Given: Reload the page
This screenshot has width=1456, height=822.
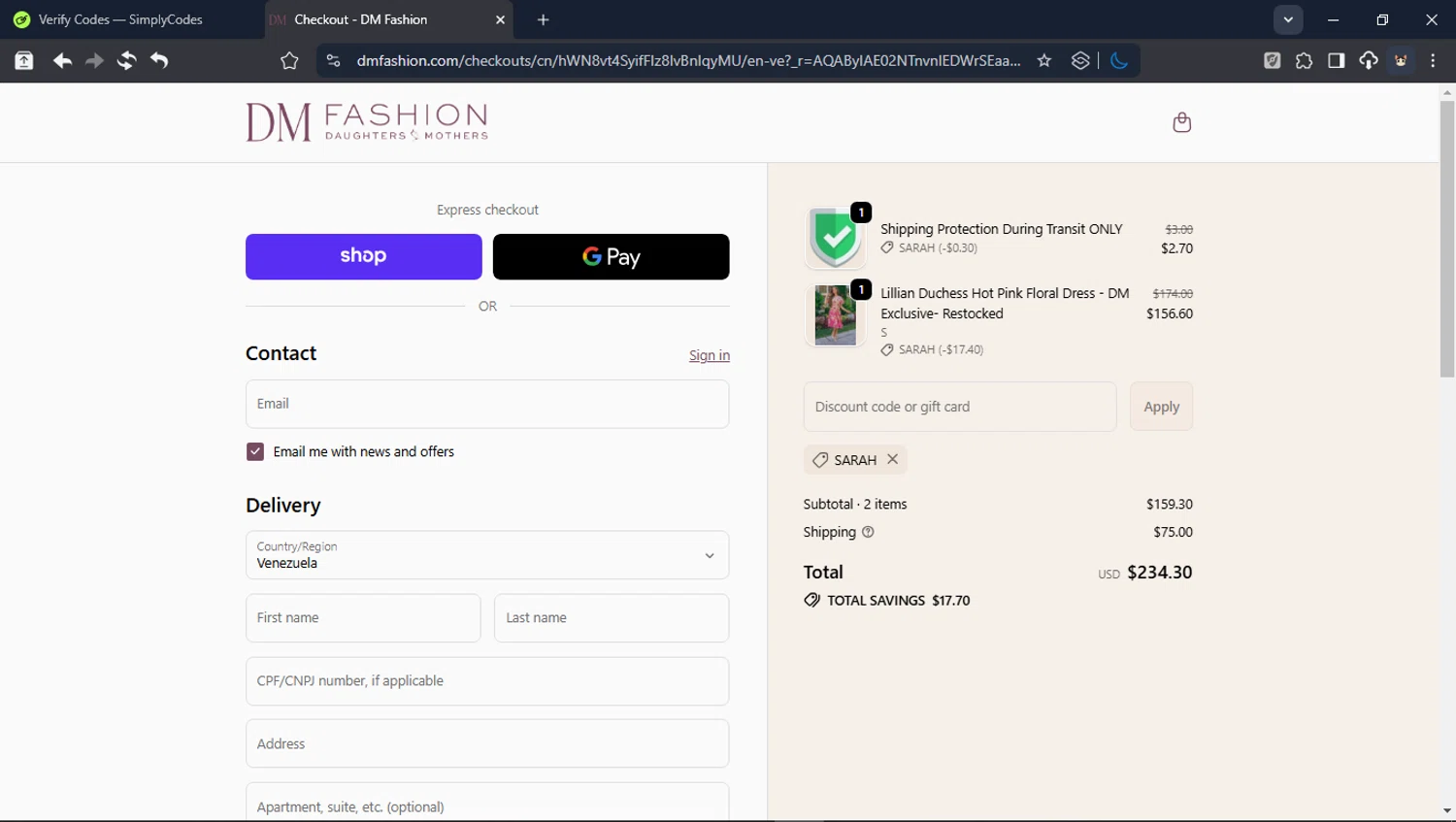Looking at the screenshot, I should click(x=126, y=60).
